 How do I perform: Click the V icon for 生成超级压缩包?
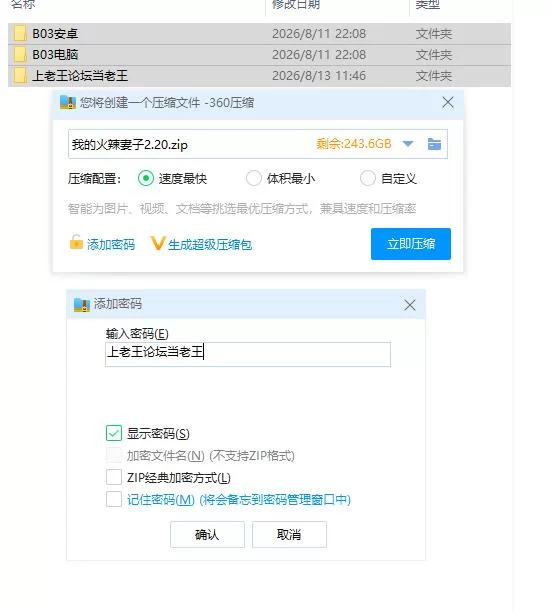[157, 243]
